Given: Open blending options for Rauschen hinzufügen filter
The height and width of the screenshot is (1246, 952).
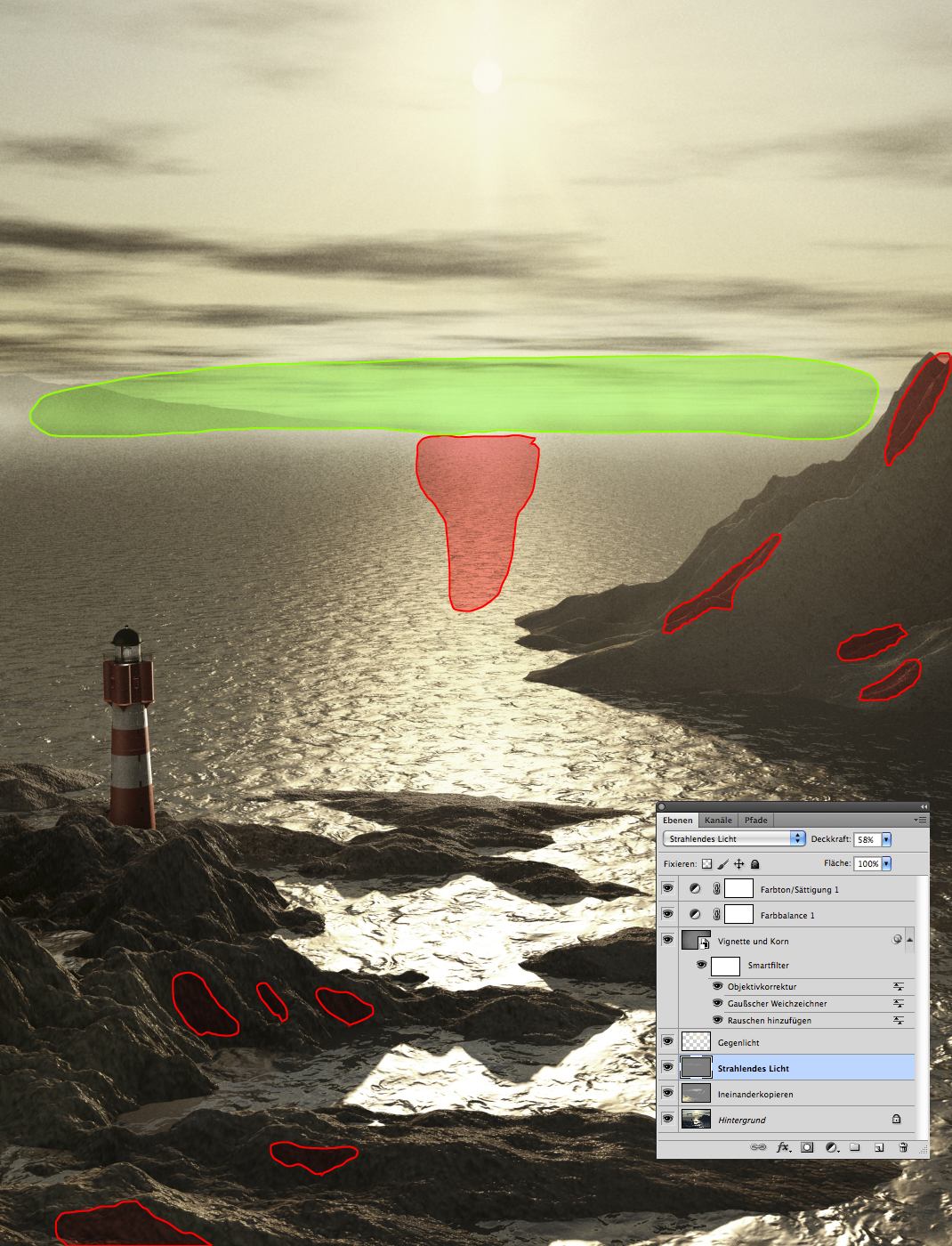Looking at the screenshot, I should (x=899, y=1020).
